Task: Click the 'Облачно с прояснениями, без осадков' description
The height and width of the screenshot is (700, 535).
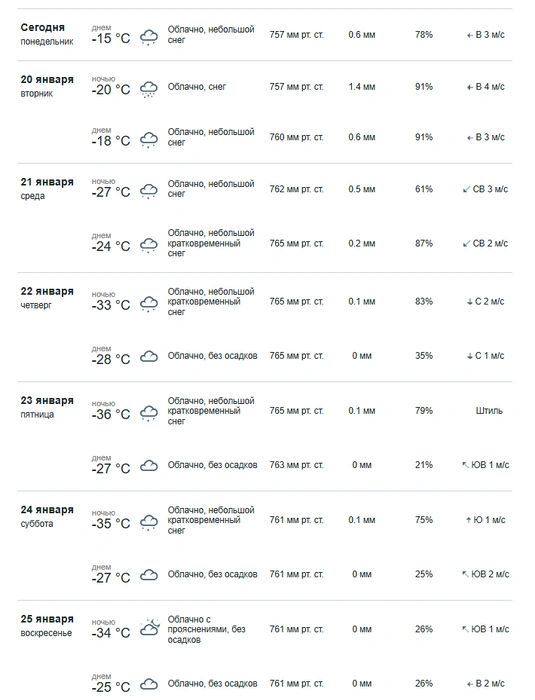Action: point(206,629)
